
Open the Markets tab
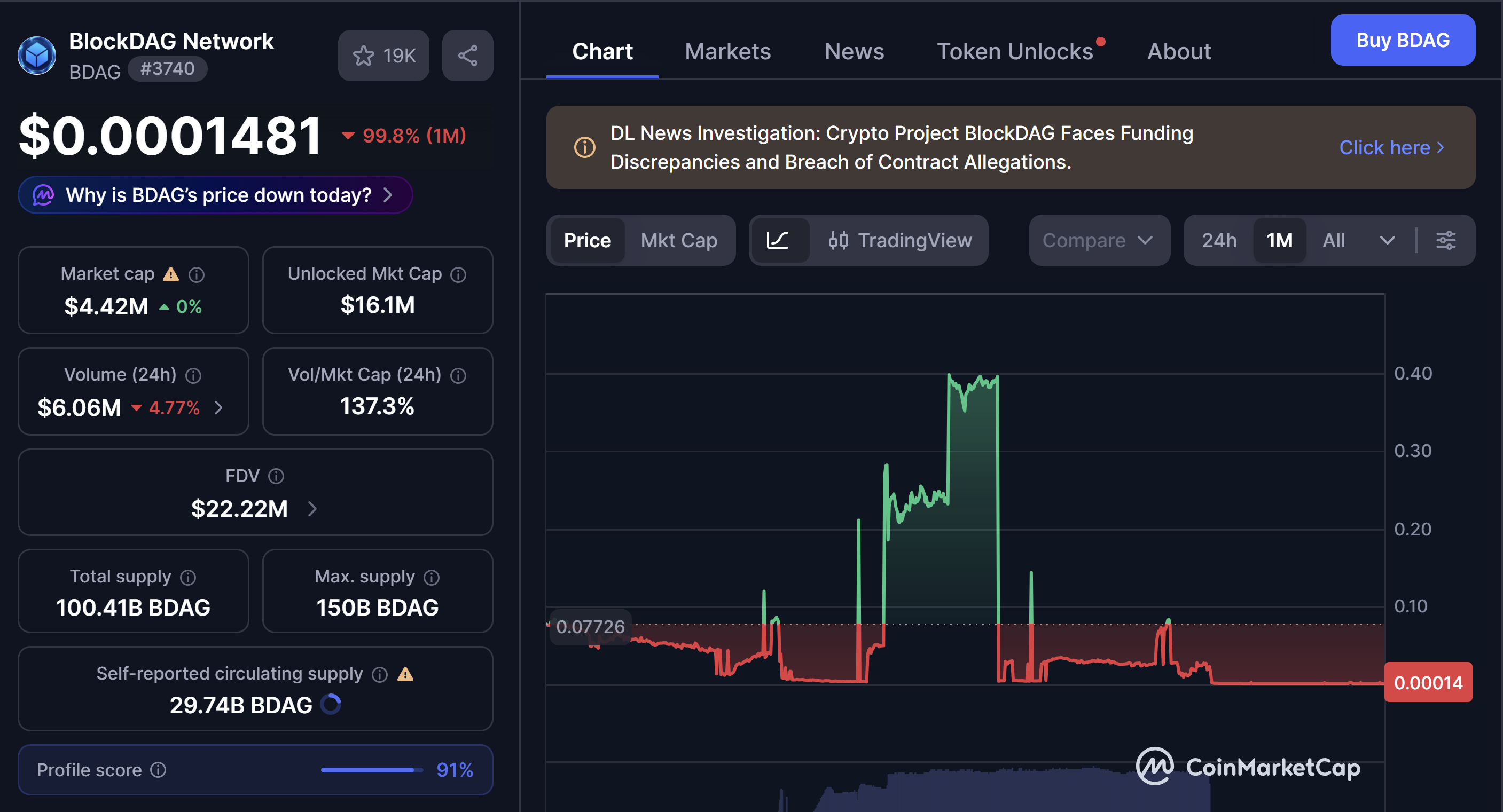pos(727,51)
